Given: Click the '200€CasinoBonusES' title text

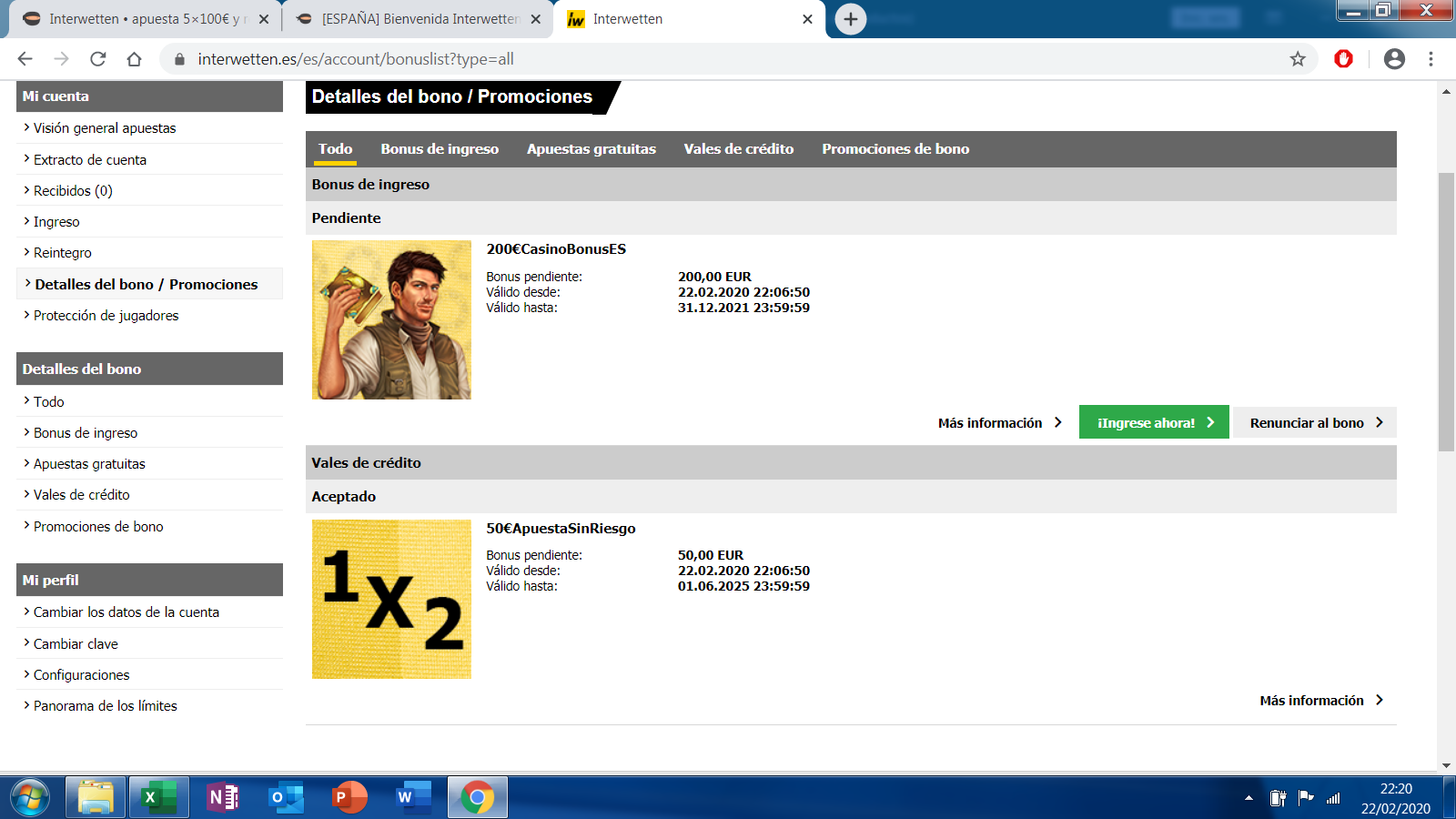Looking at the screenshot, I should coord(556,249).
